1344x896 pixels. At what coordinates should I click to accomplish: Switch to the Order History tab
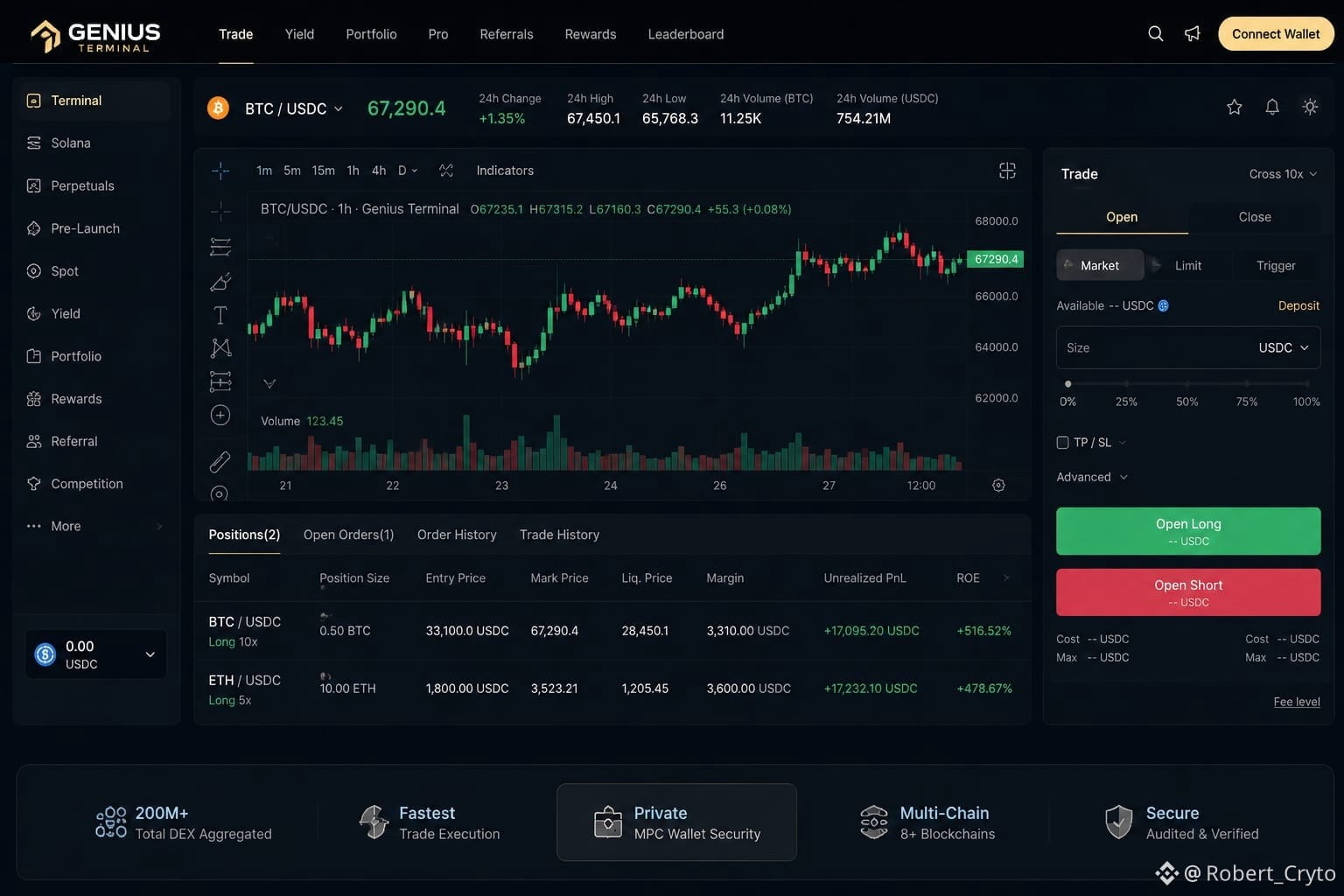click(x=457, y=535)
